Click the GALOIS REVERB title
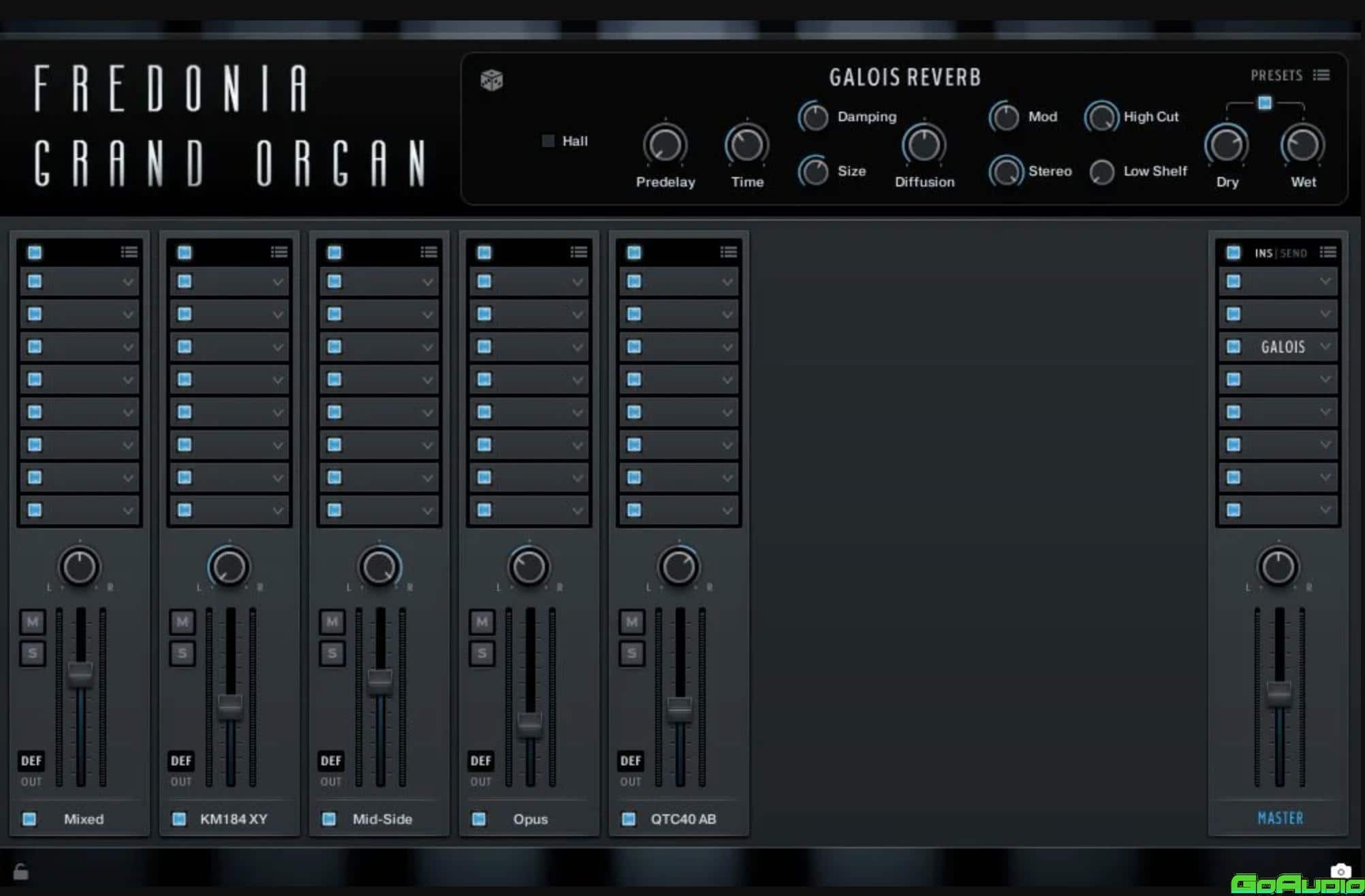 (905, 77)
